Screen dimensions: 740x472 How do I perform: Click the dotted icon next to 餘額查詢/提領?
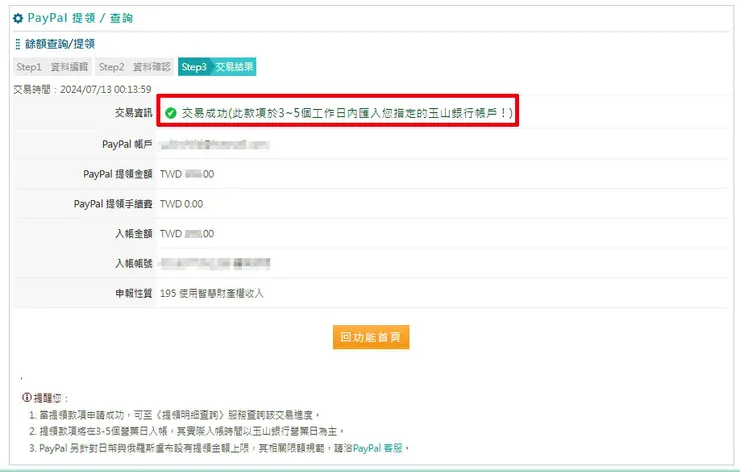(18, 44)
